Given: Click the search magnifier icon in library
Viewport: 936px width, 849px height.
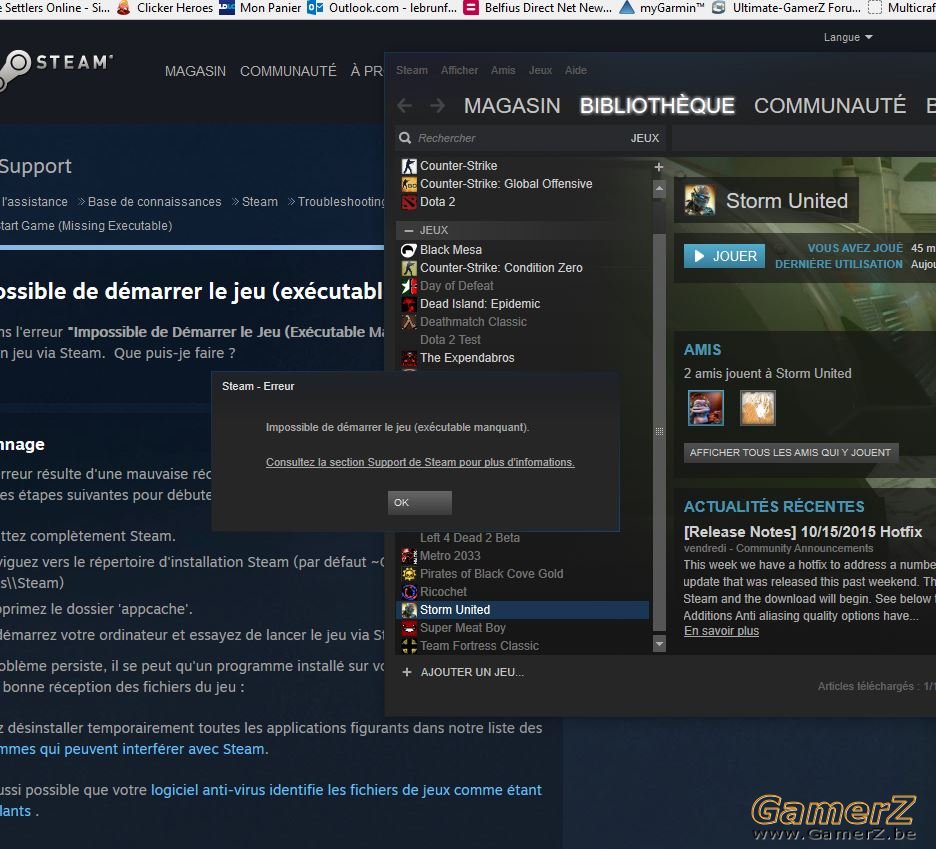Looking at the screenshot, I should click(x=405, y=138).
